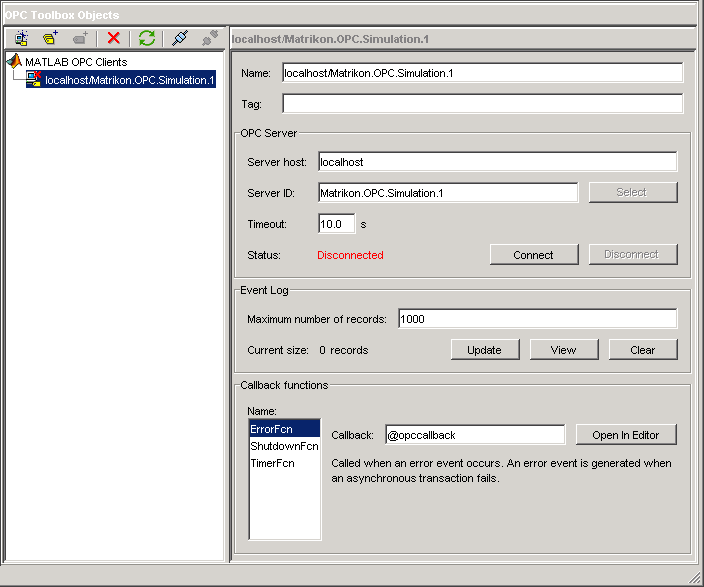Image resolution: width=704 pixels, height=587 pixels.
Task: Click the localhost/Matrikon.OPC.Simulation.1 panel header
Action: tap(330, 39)
